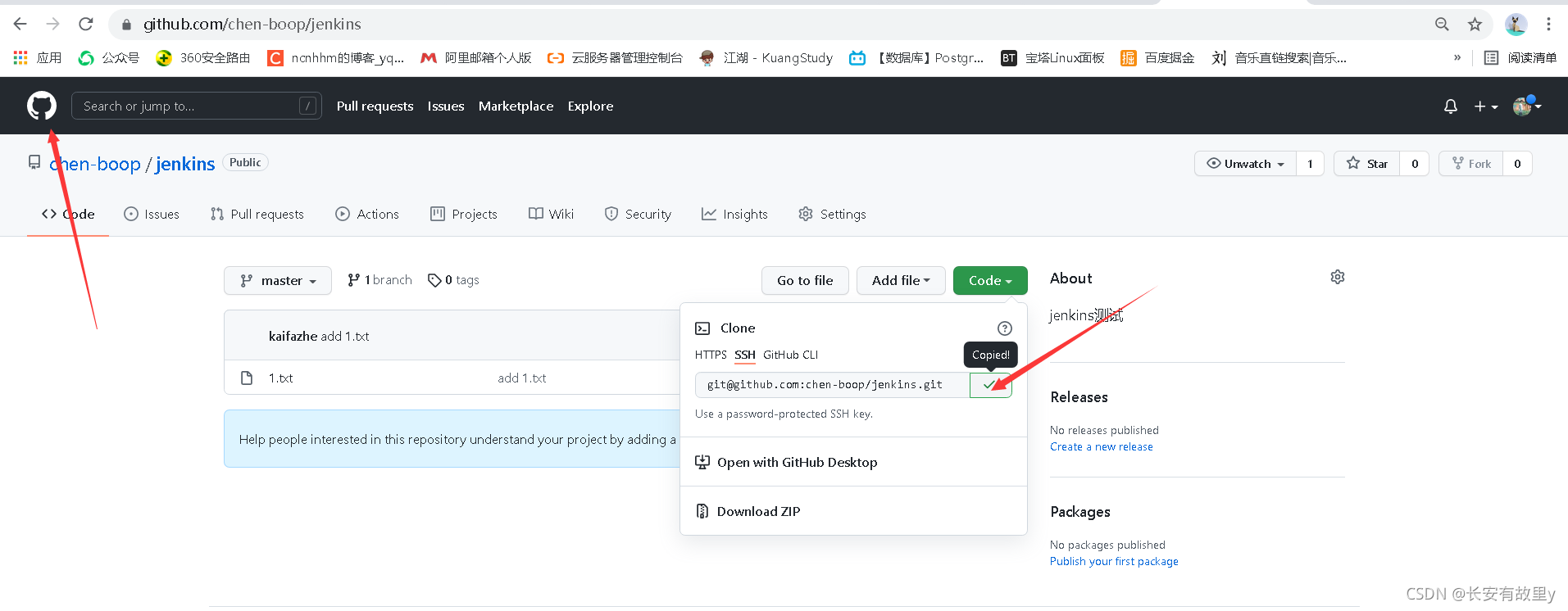Image resolution: width=1568 pixels, height=611 pixels.
Task: Open the 阅读清单 reading list
Action: [1520, 57]
